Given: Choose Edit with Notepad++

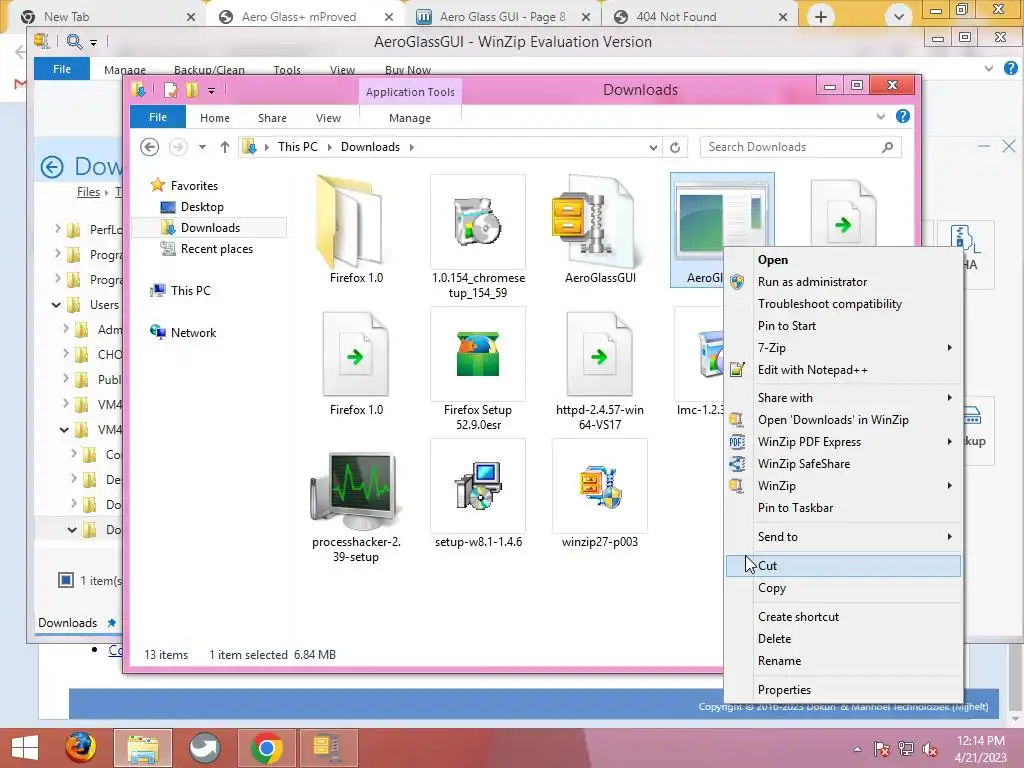Looking at the screenshot, I should click(843, 370).
